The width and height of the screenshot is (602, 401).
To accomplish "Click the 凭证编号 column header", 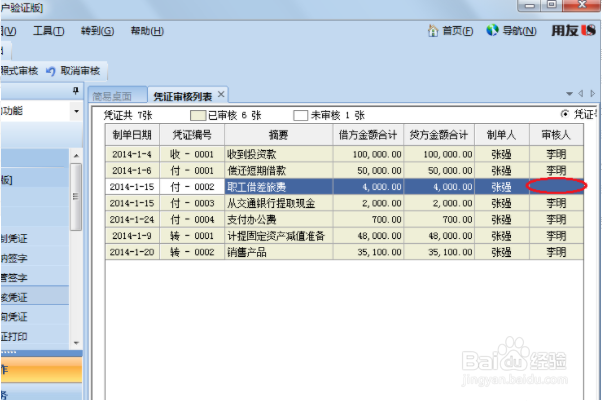I will pyautogui.click(x=192, y=135).
